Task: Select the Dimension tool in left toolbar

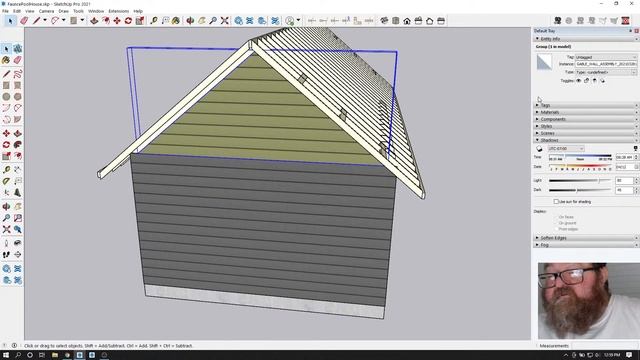Action: pos(18,169)
